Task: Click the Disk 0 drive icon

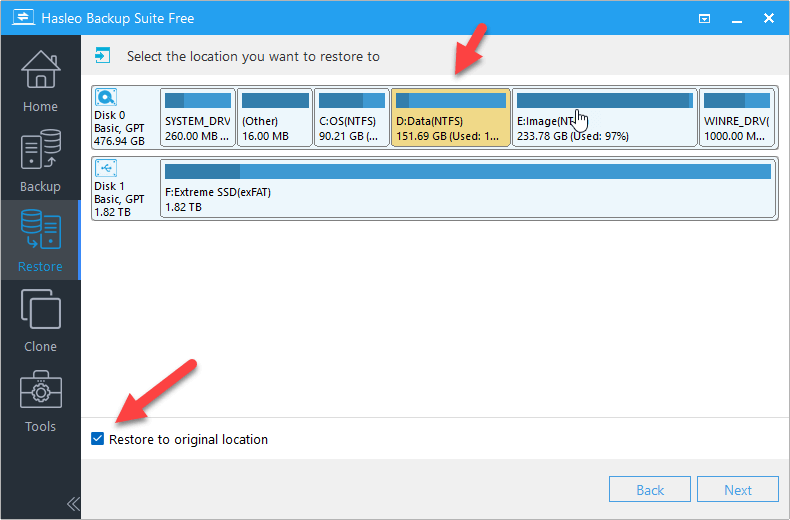Action: (106, 98)
